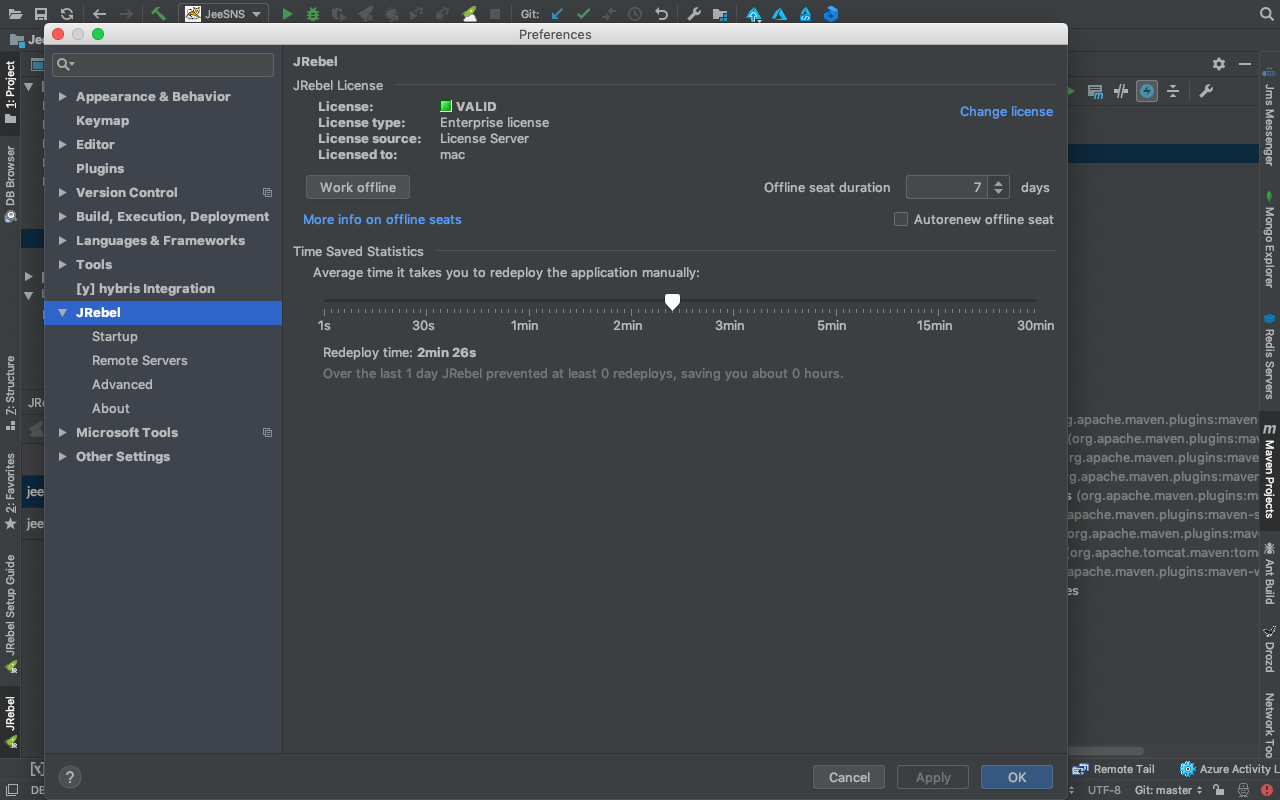This screenshot has width=1280, height=800.
Task: Click the Open folder icon in main toolbar
Action: click(x=15, y=14)
